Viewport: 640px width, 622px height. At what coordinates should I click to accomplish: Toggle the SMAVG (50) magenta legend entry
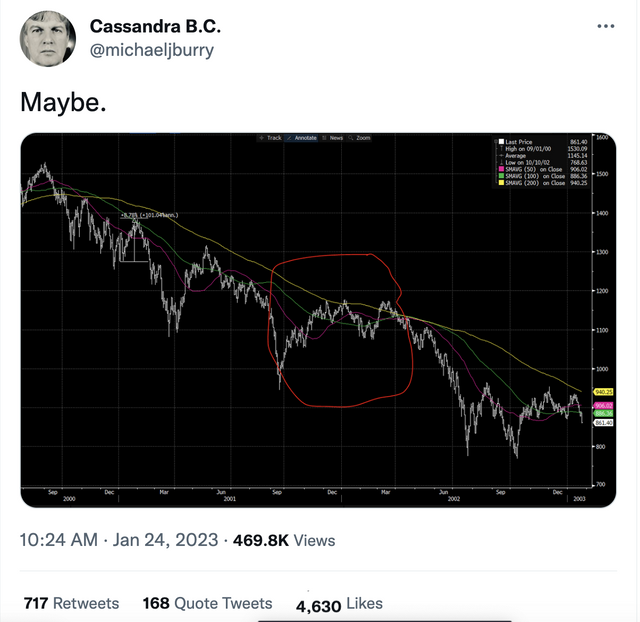tap(542, 169)
